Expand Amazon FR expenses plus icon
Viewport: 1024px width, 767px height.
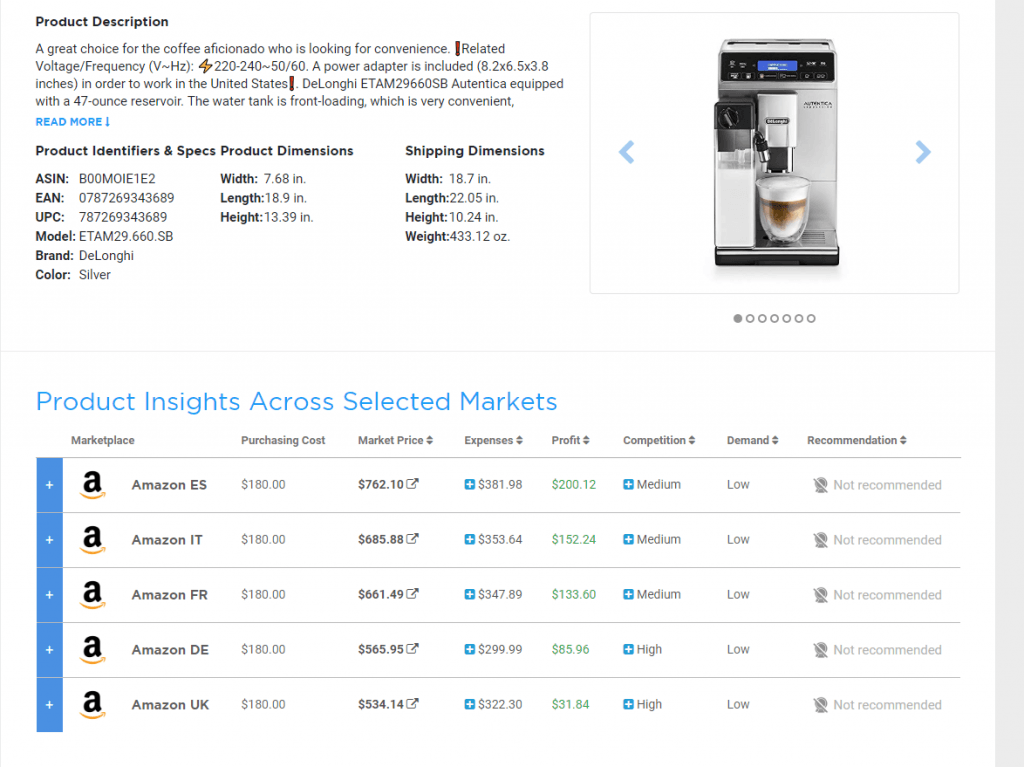(470, 594)
